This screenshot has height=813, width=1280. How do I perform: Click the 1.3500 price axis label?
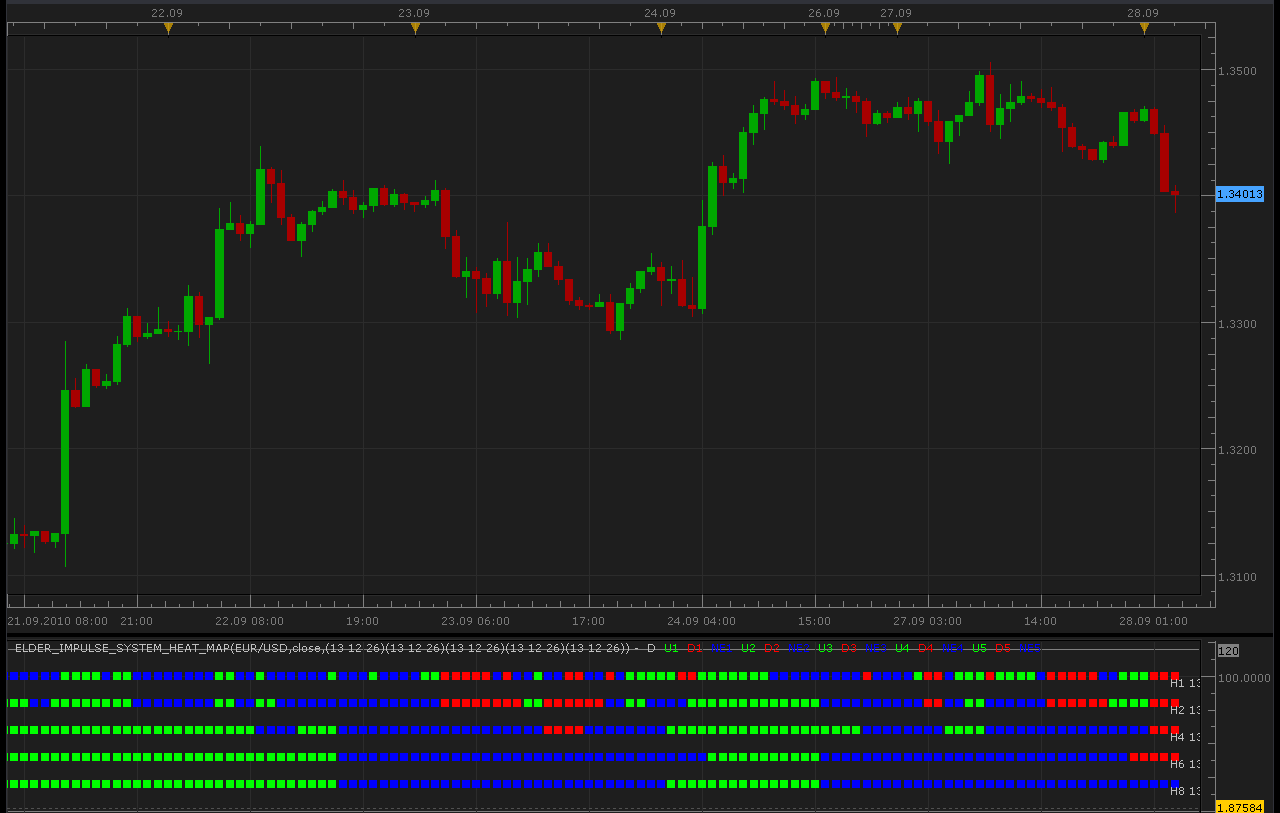pos(1237,71)
